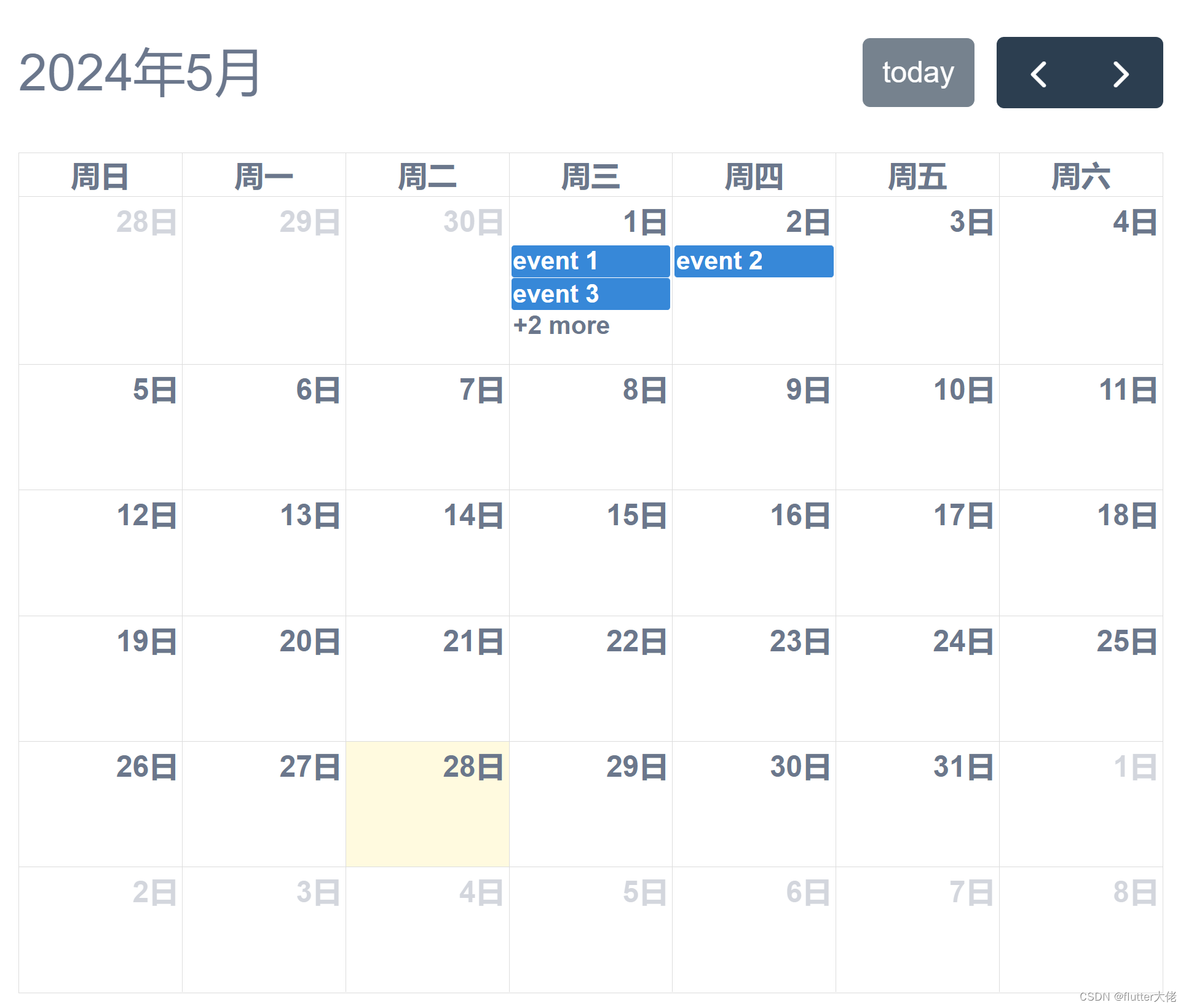Select date cell 1日

(x=643, y=223)
